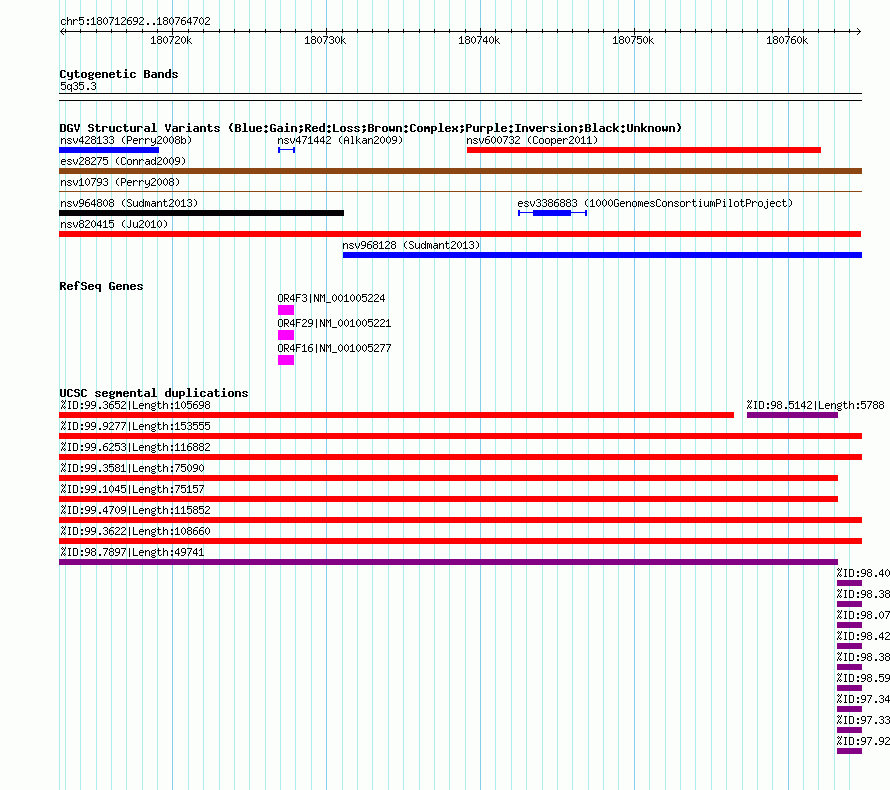Click the magenta OR4F29 gene box
Image resolution: width=890 pixels, height=790 pixels.
[286, 335]
